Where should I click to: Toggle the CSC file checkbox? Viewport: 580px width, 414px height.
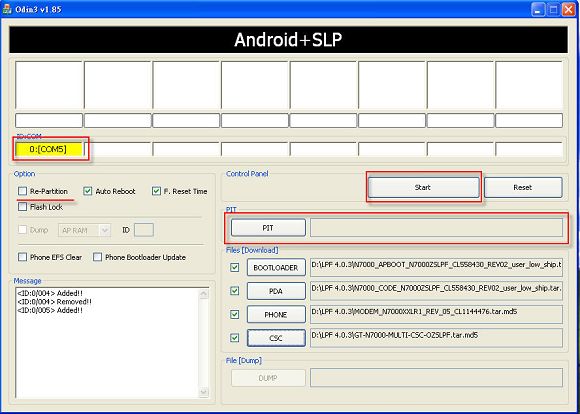235,338
